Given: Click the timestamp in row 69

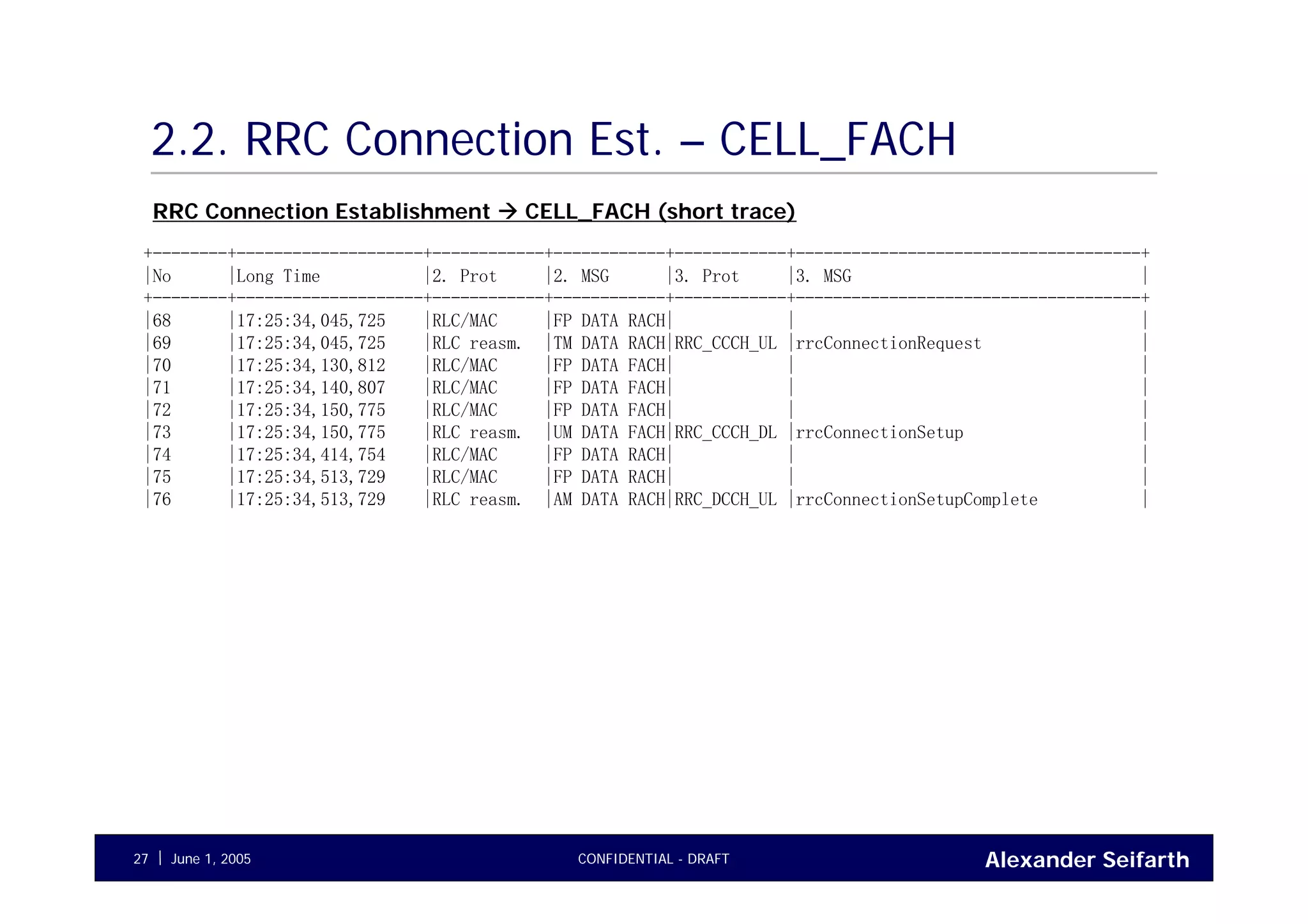Looking at the screenshot, I should pyautogui.click(x=311, y=343).
